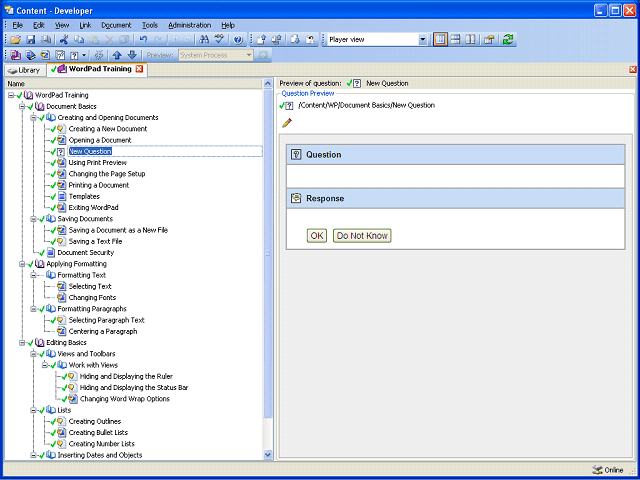Edit question using the pencil icon
Viewport: 640px width, 480px height.
point(287,122)
